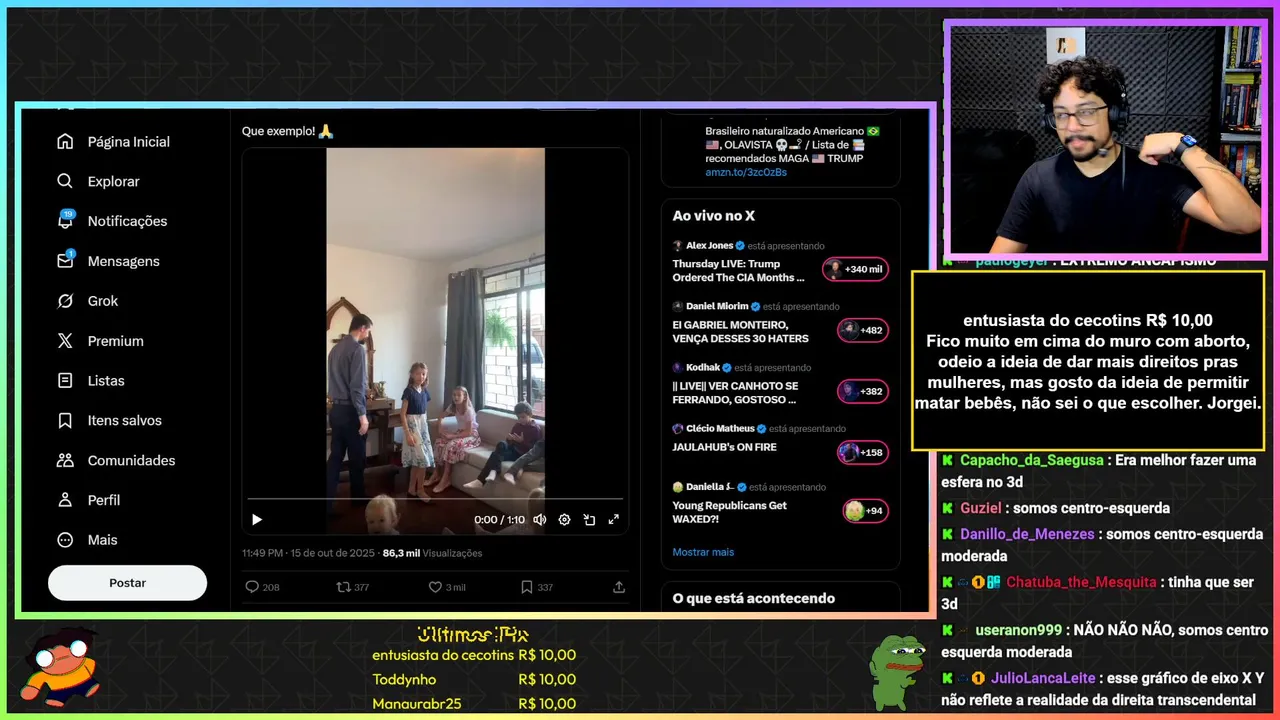This screenshot has width=1280, height=720.
Task: Like the post with 3 mil likes
Action: 447,587
